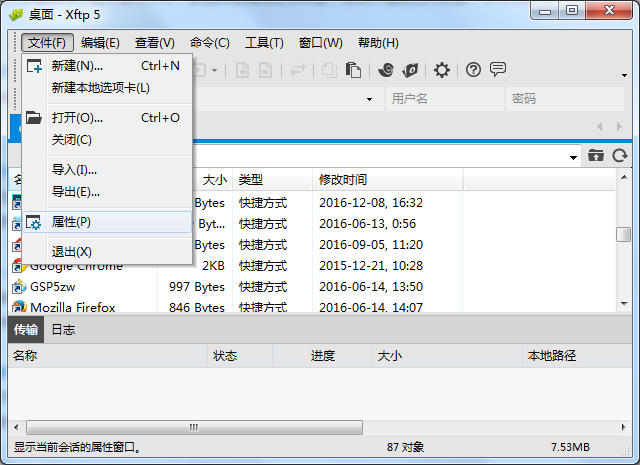Image resolution: width=640 pixels, height=465 pixels.
Task: Open the host address dropdown arrow
Action: 369,99
